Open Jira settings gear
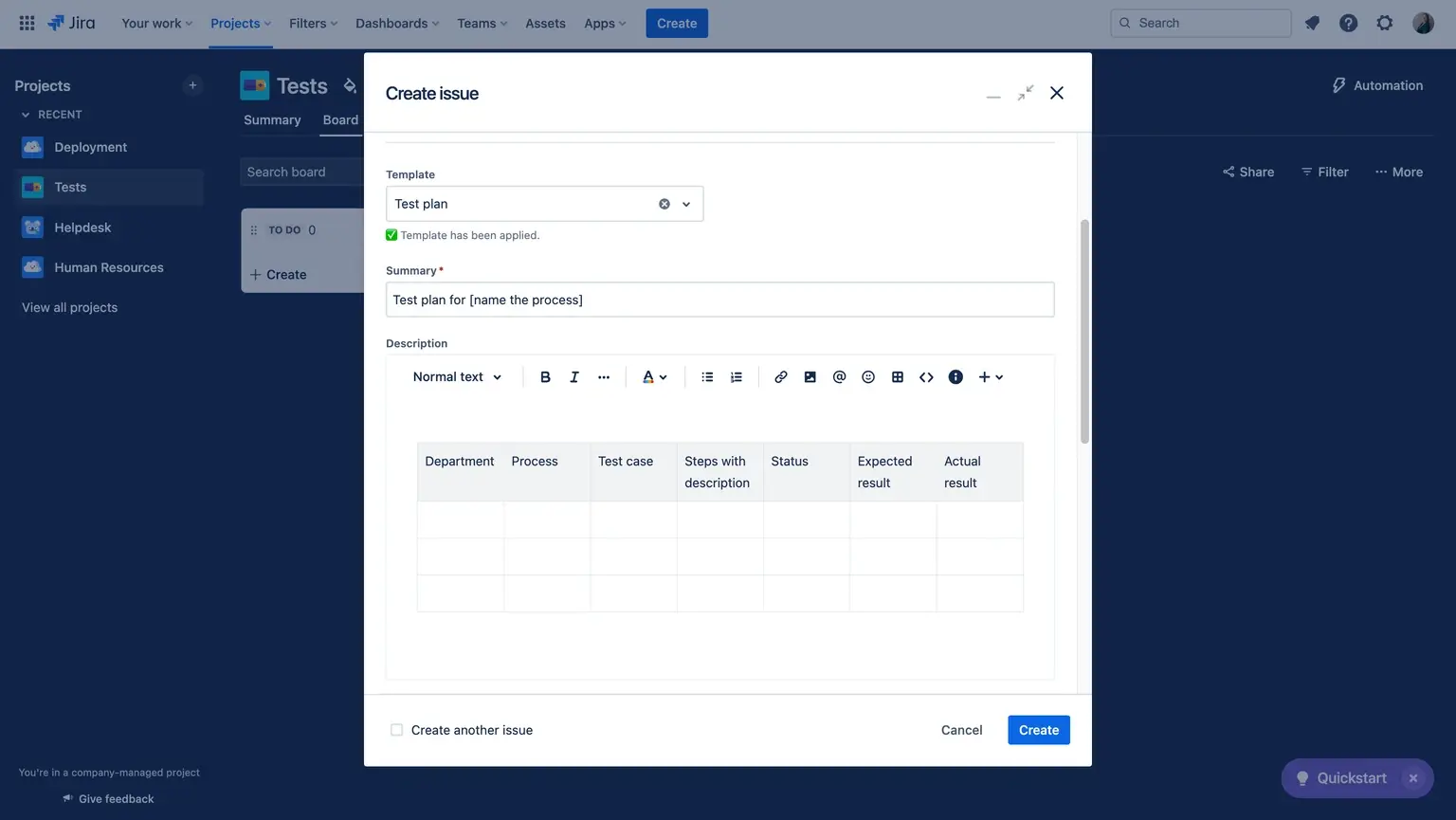This screenshot has height=820, width=1456. [x=1385, y=23]
